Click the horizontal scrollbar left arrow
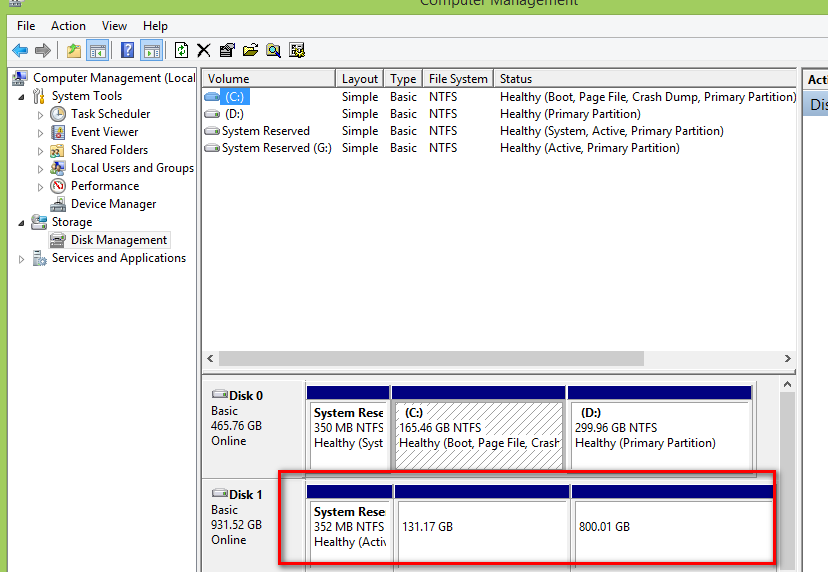Screen dimensions: 828x572 [210, 359]
